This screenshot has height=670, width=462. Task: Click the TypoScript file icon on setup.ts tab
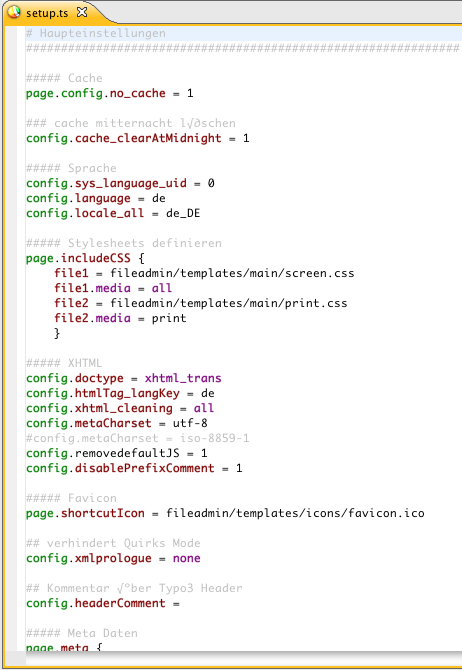[x=14, y=12]
